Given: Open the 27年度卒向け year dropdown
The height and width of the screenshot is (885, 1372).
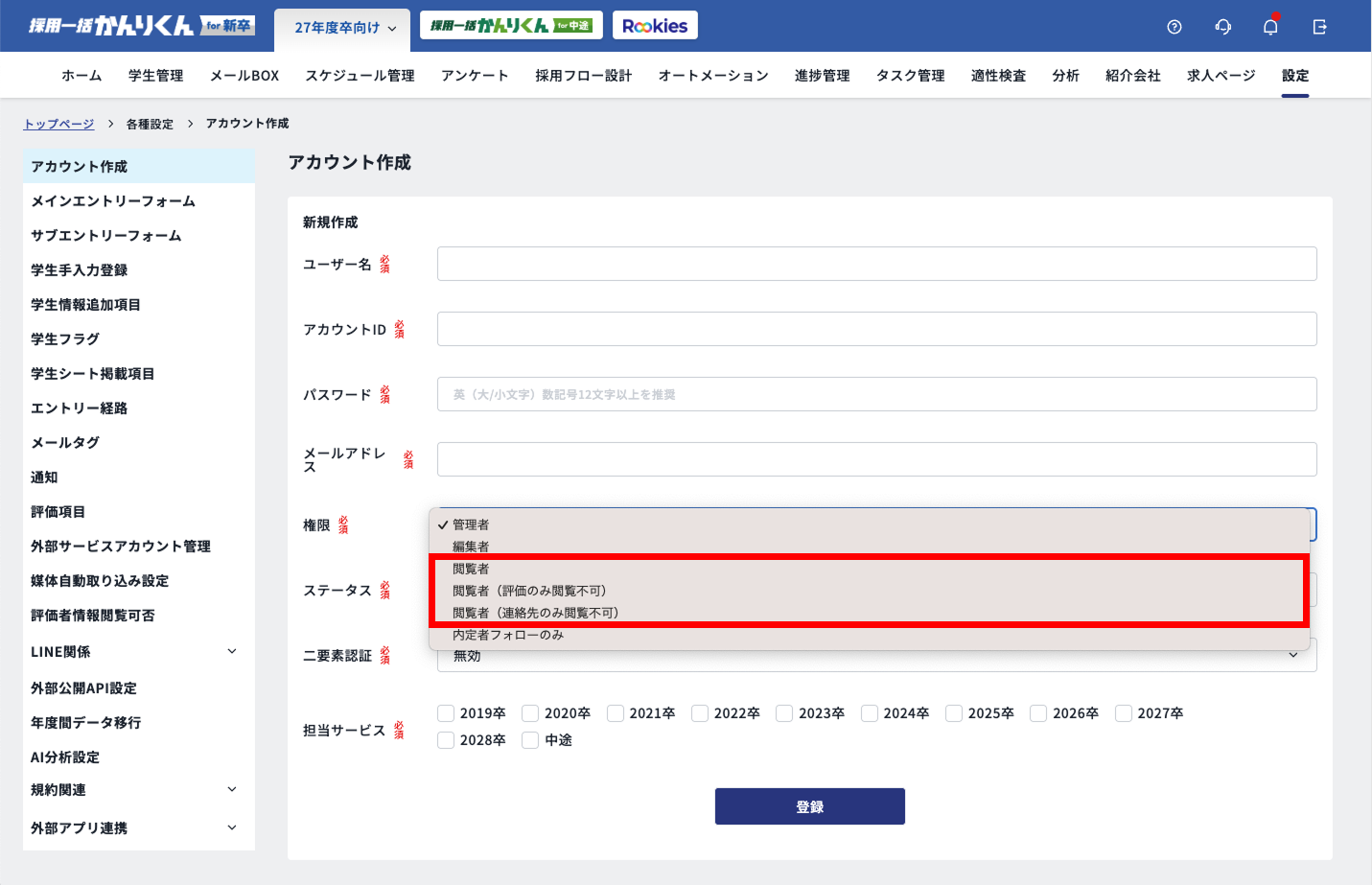Looking at the screenshot, I should tap(343, 28).
